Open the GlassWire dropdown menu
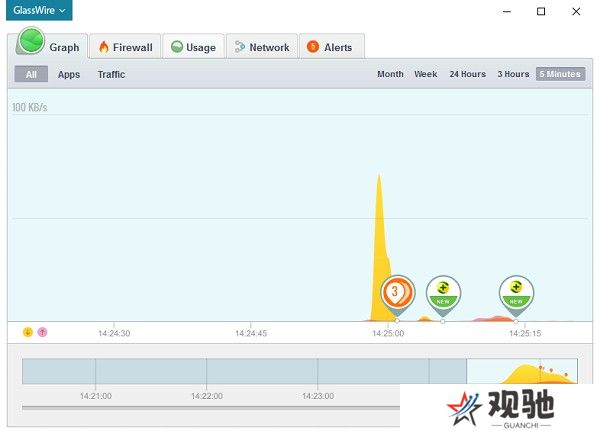 [39, 10]
